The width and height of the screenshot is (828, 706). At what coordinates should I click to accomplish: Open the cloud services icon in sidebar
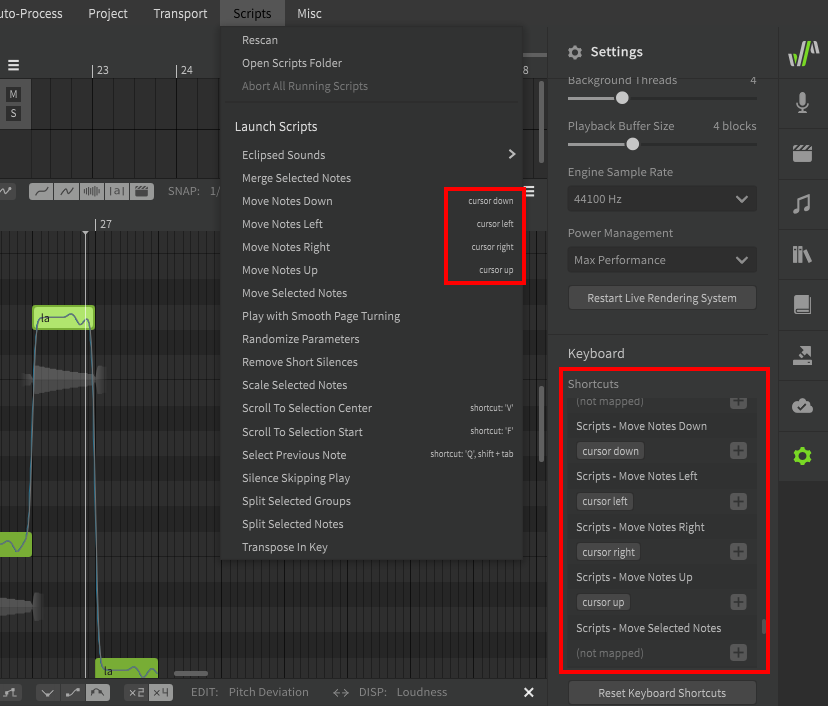[x=803, y=405]
